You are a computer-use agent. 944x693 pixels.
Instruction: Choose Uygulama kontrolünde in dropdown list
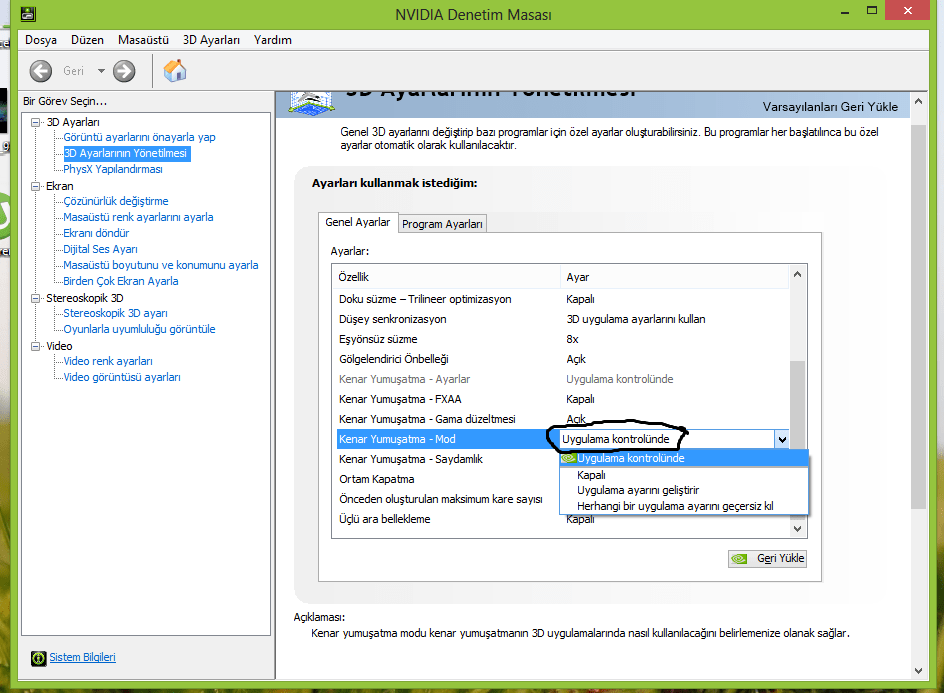point(684,458)
